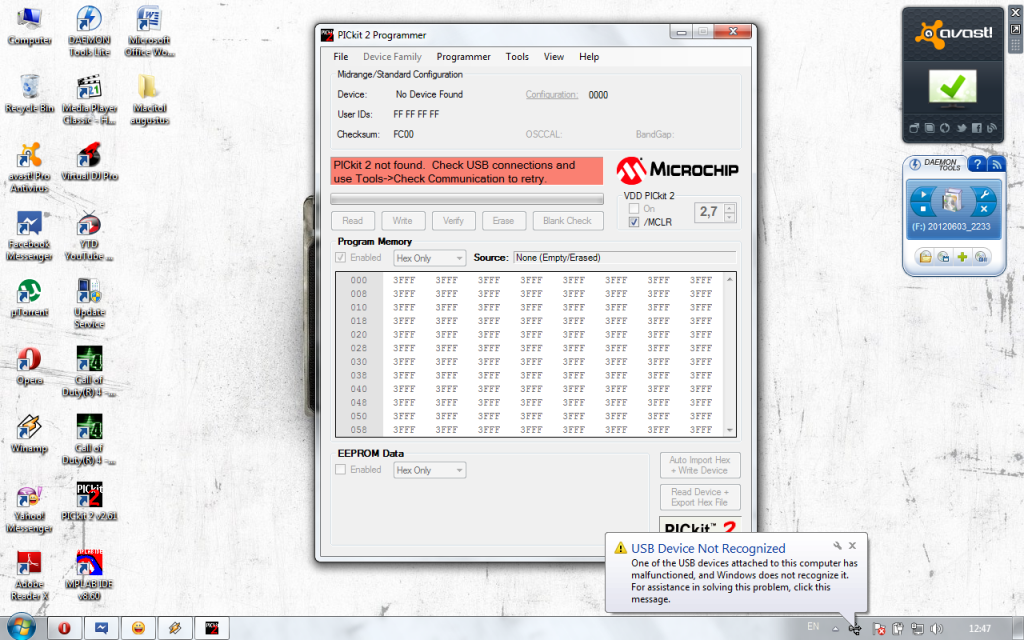Screen dimensions: 1024x640
Task: Open EEPROM Data Hex Only dropdown
Action: [429, 470]
